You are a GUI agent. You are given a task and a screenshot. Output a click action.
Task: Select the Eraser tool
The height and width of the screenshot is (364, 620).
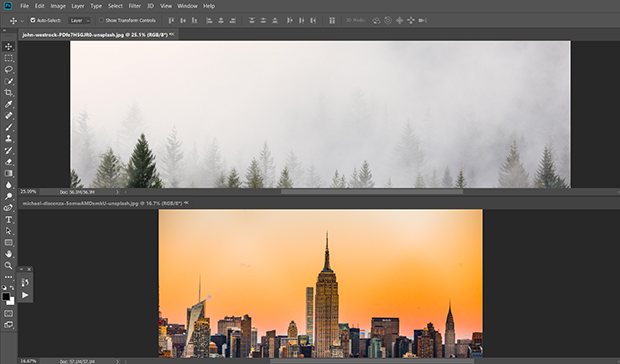(8, 162)
